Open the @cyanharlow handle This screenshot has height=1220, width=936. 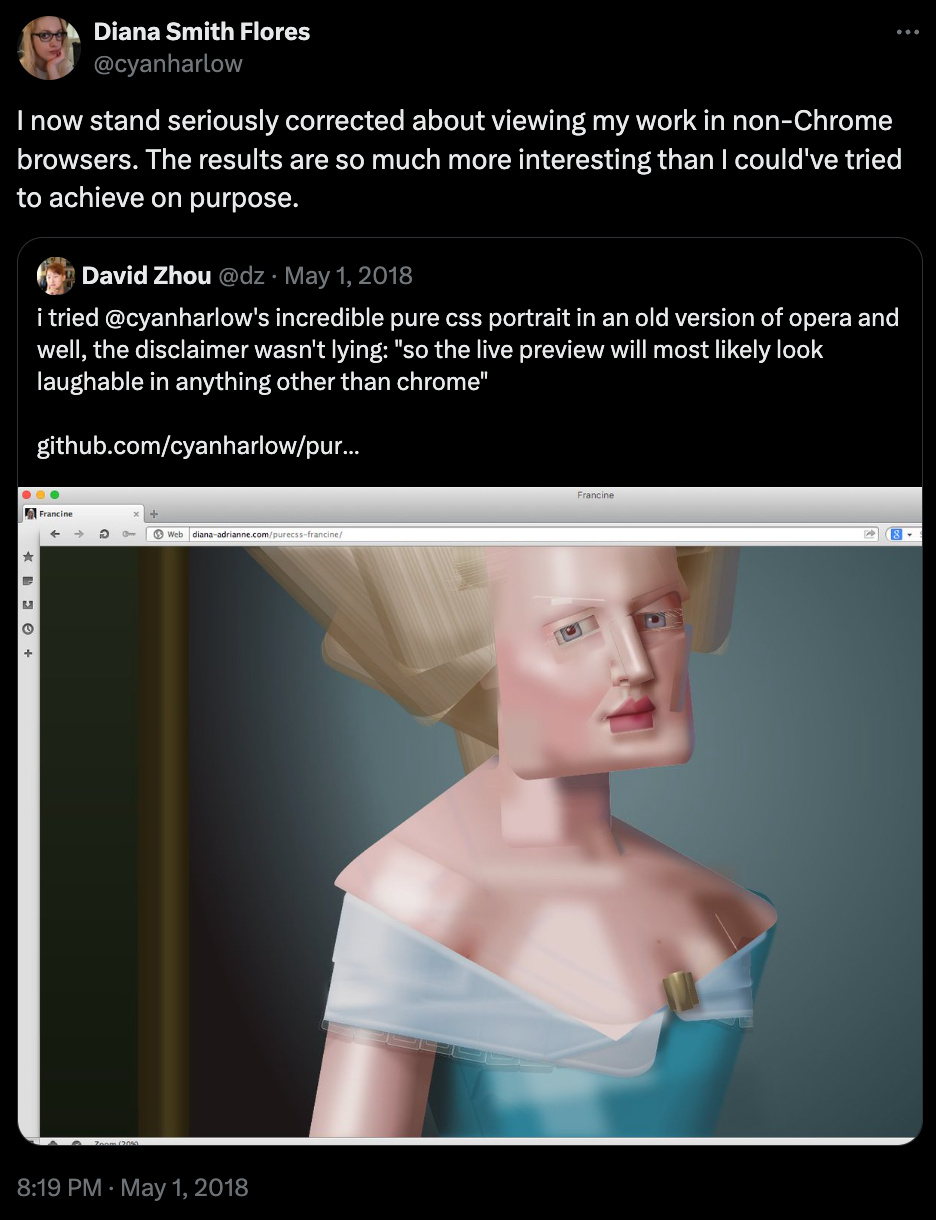point(168,64)
